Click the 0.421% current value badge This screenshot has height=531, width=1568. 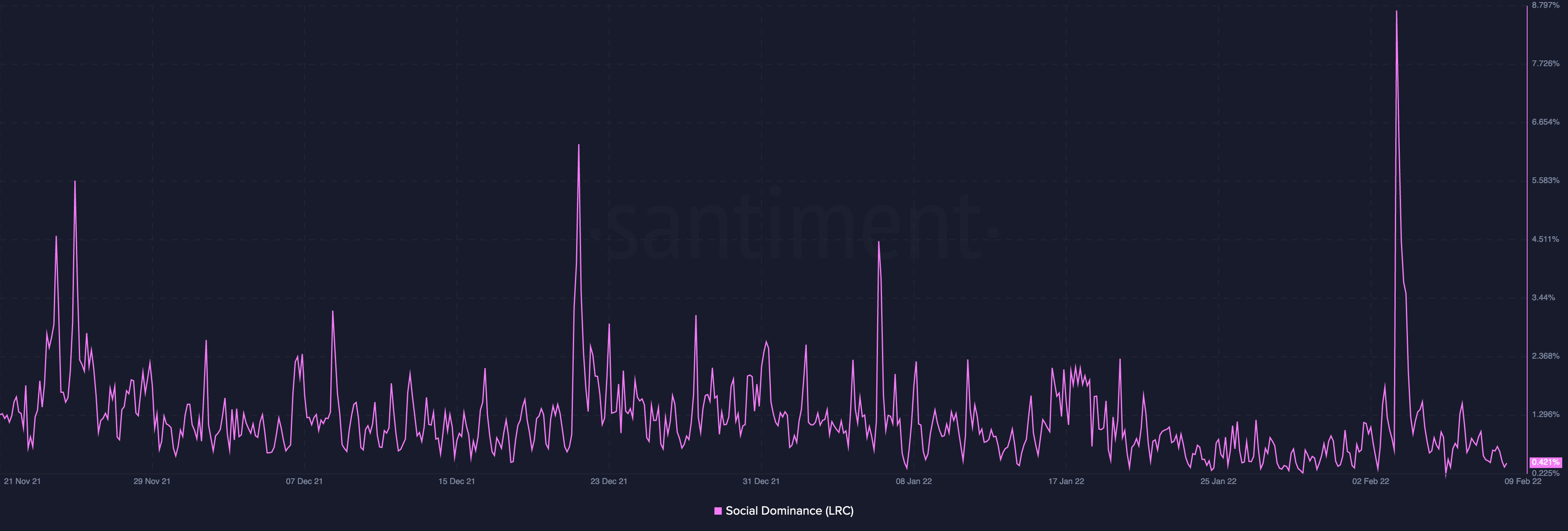1546,463
